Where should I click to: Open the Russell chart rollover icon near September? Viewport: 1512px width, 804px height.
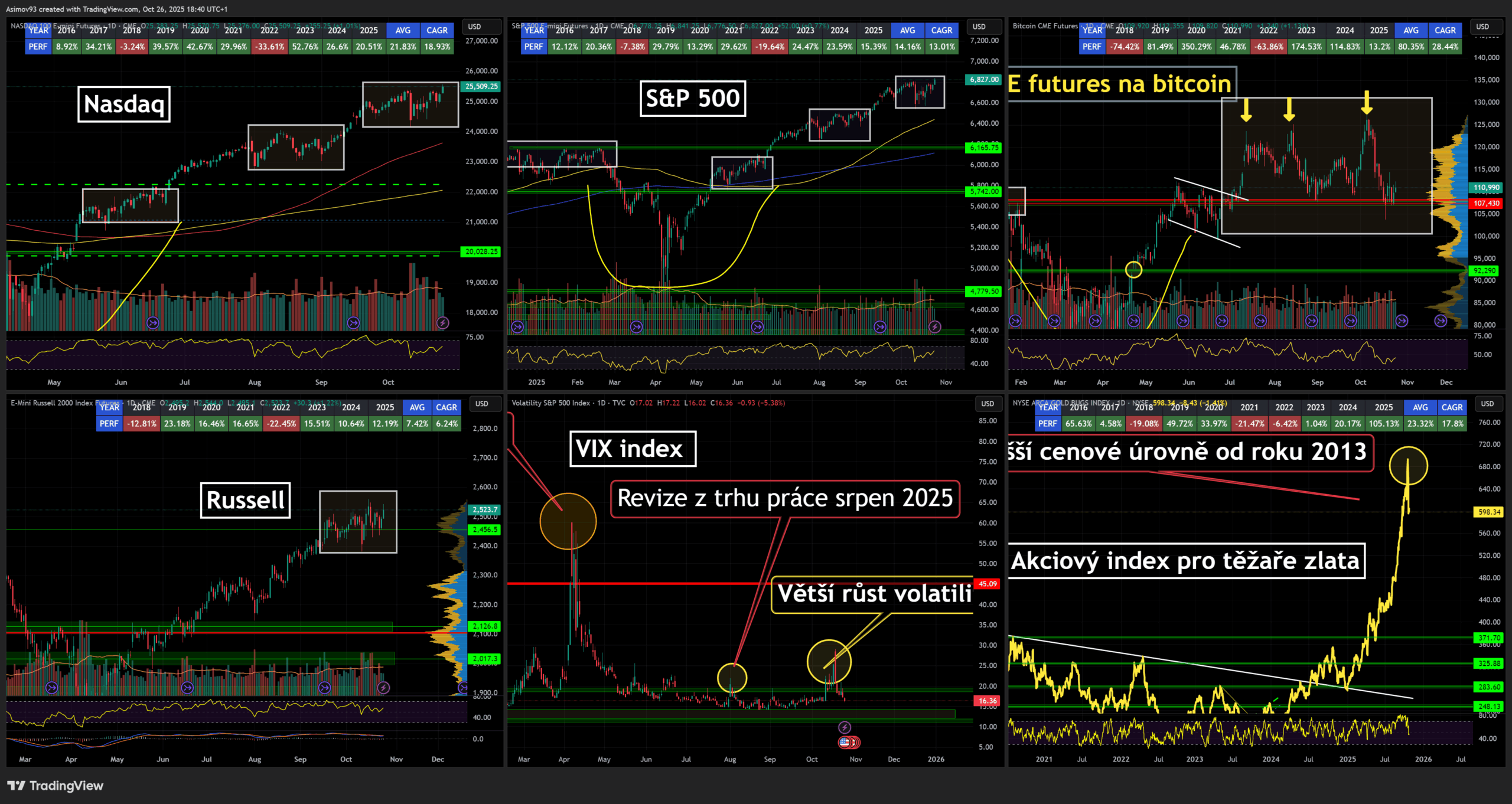point(324,687)
